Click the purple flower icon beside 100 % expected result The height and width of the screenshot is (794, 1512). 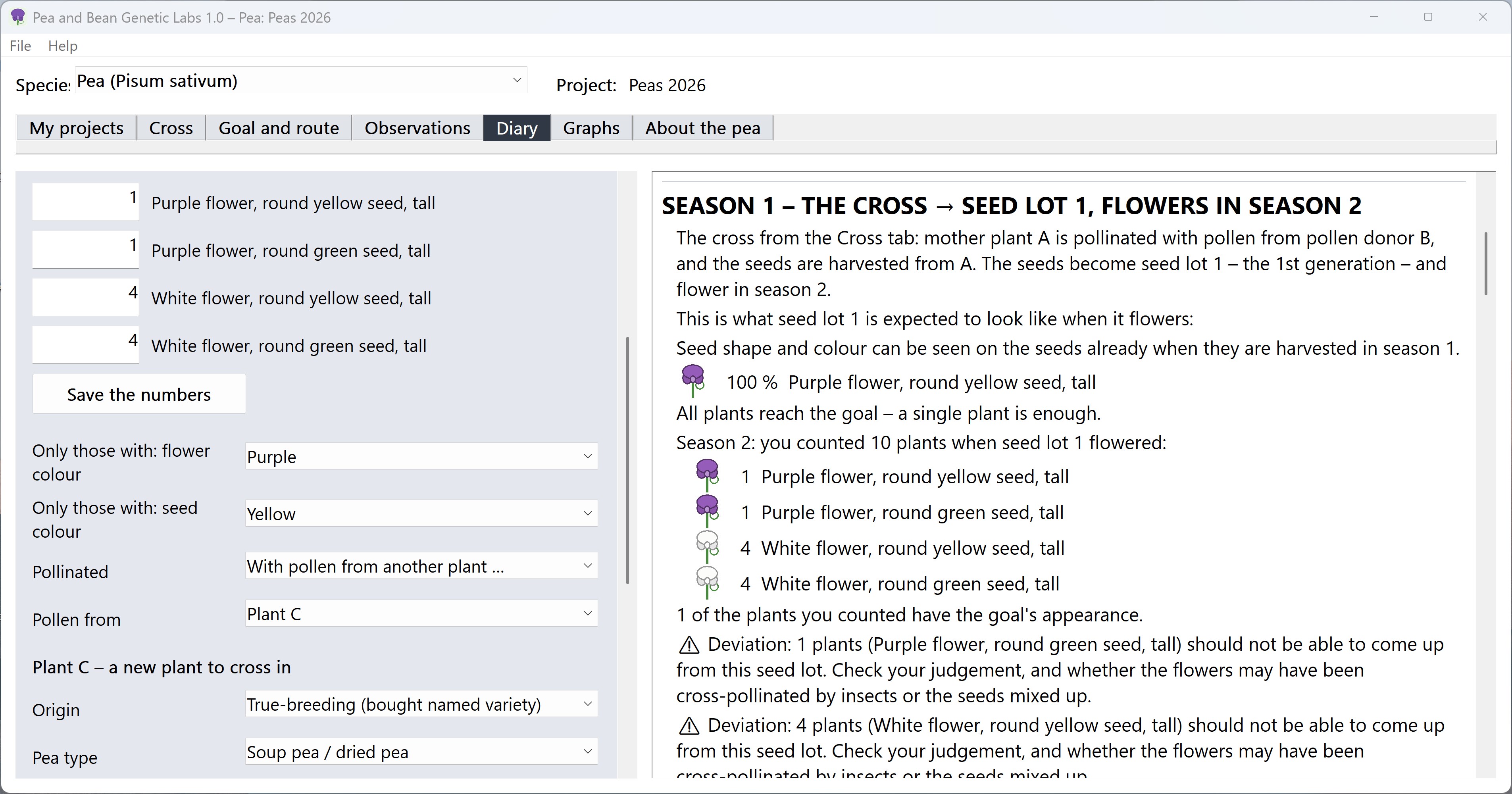coord(693,381)
